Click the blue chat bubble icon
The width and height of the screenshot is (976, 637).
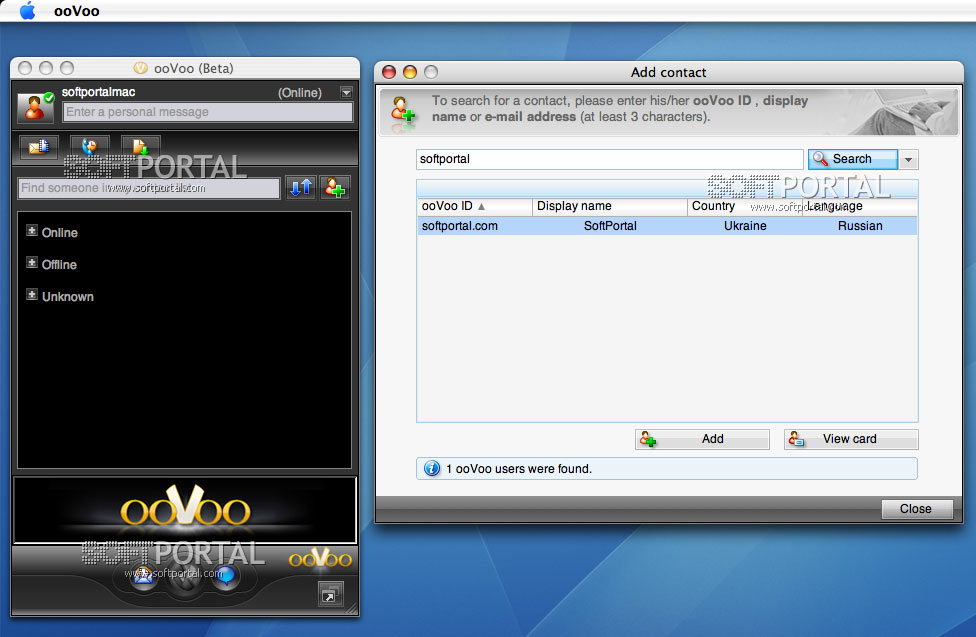(x=225, y=576)
